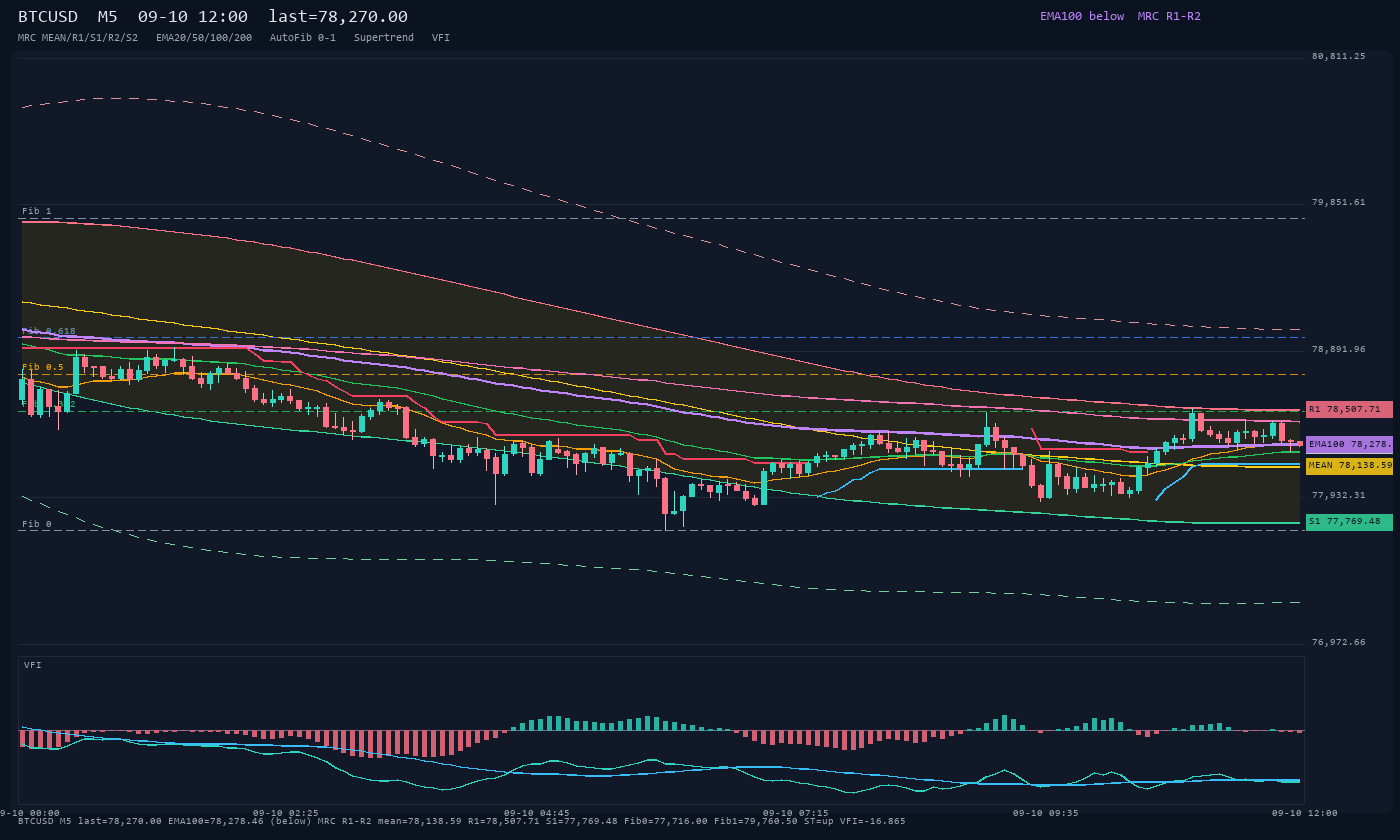This screenshot has height=840, width=1400.
Task: Click the "Supertrend" legend entry
Action: 384,38
